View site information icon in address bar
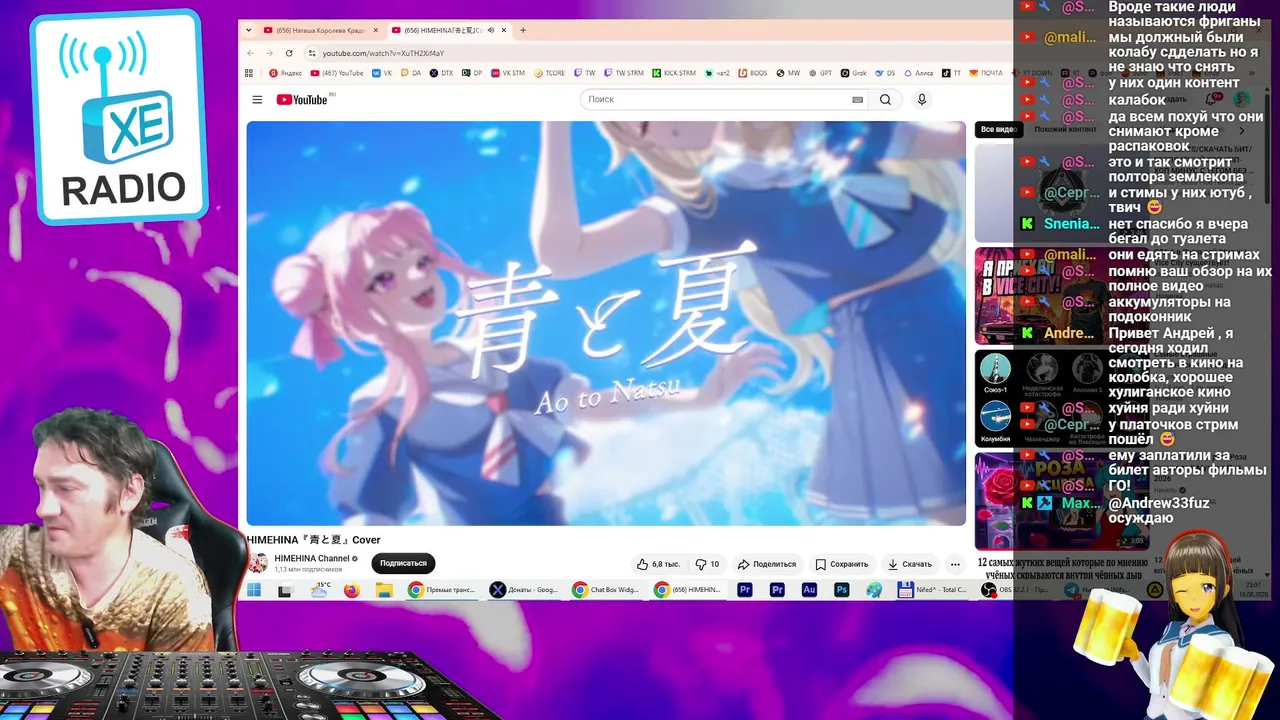The height and width of the screenshot is (720, 1280). [x=312, y=53]
